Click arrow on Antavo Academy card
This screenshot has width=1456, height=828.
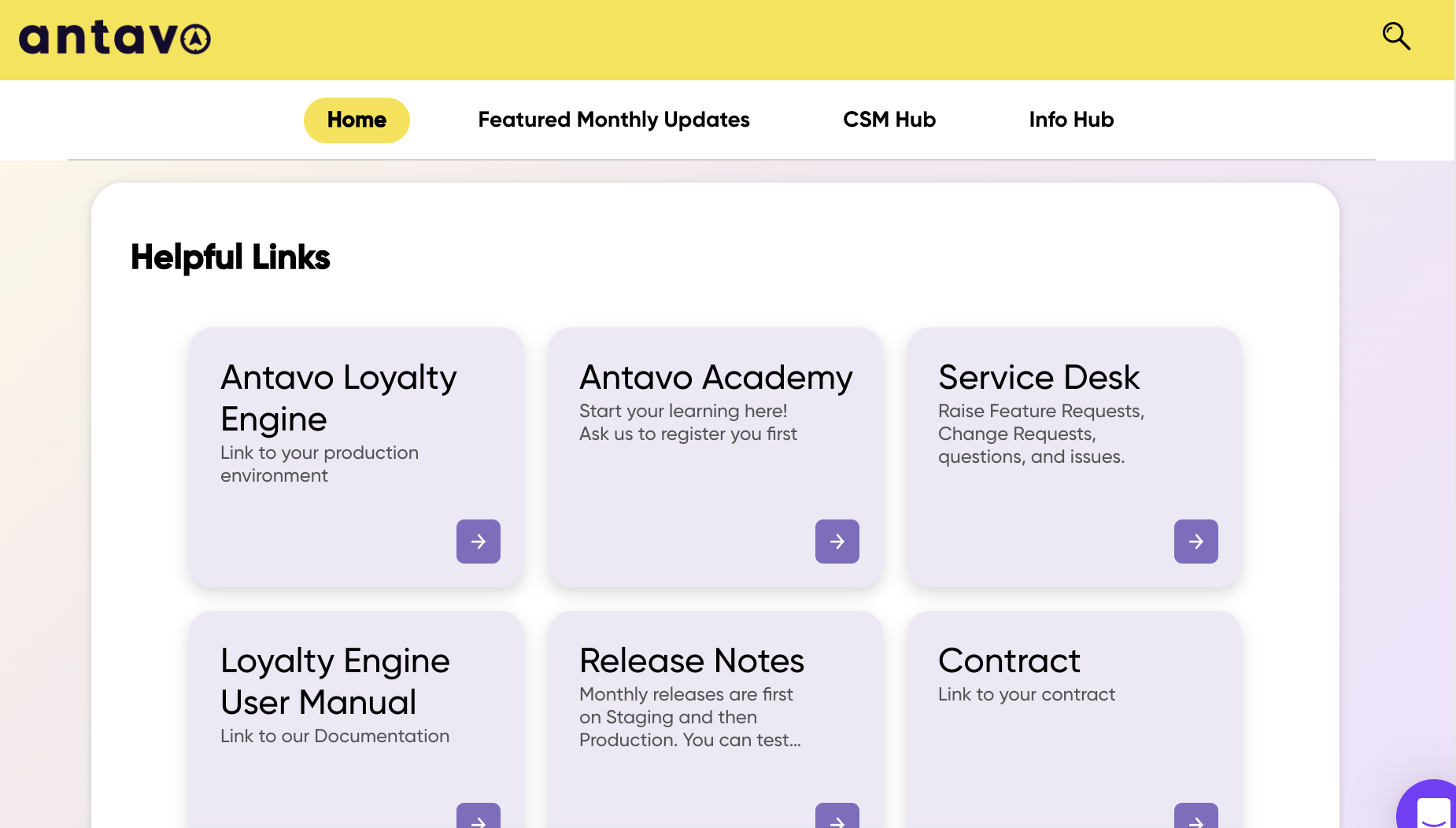(837, 542)
